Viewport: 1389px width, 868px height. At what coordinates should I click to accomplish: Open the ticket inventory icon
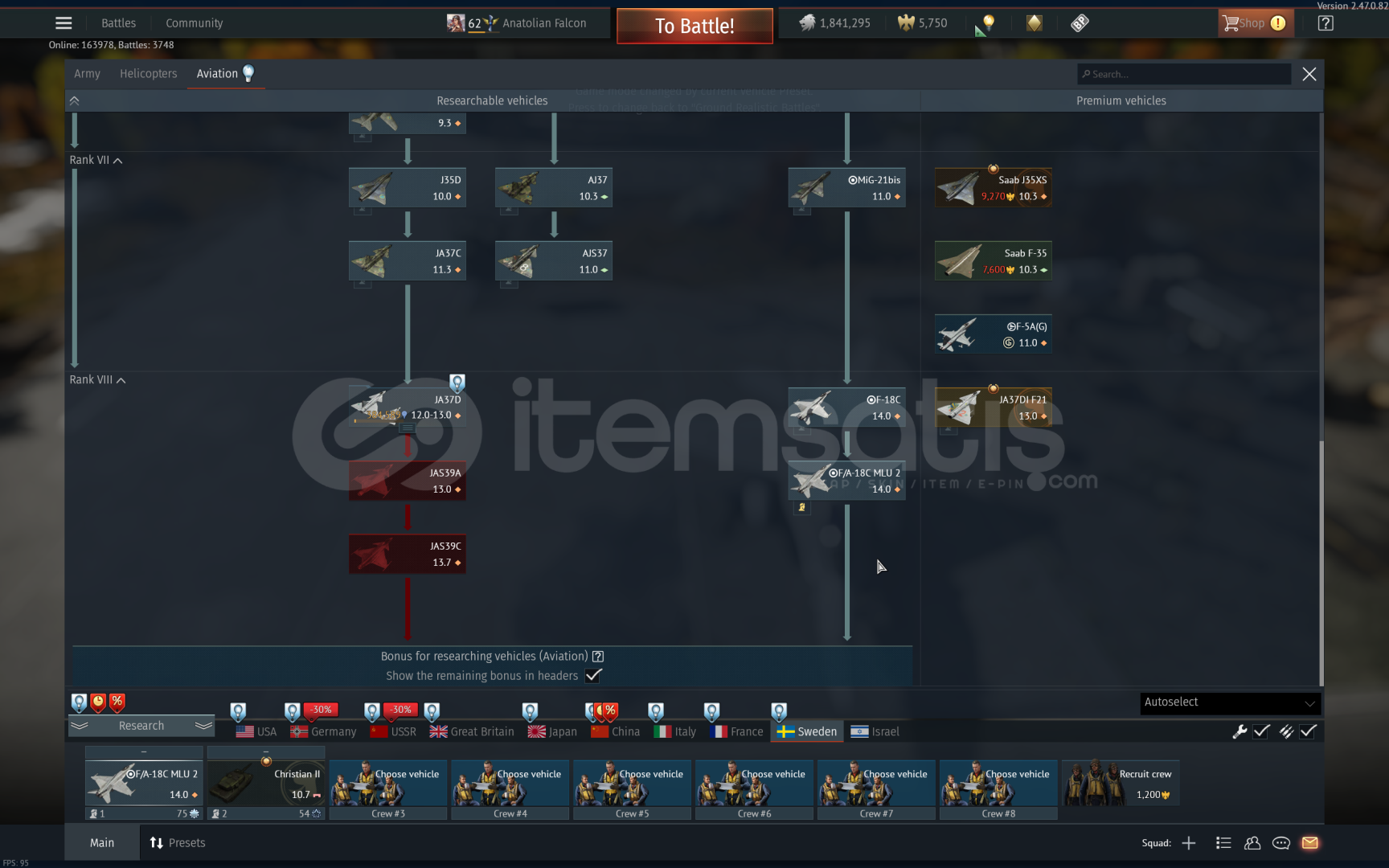point(1080,23)
